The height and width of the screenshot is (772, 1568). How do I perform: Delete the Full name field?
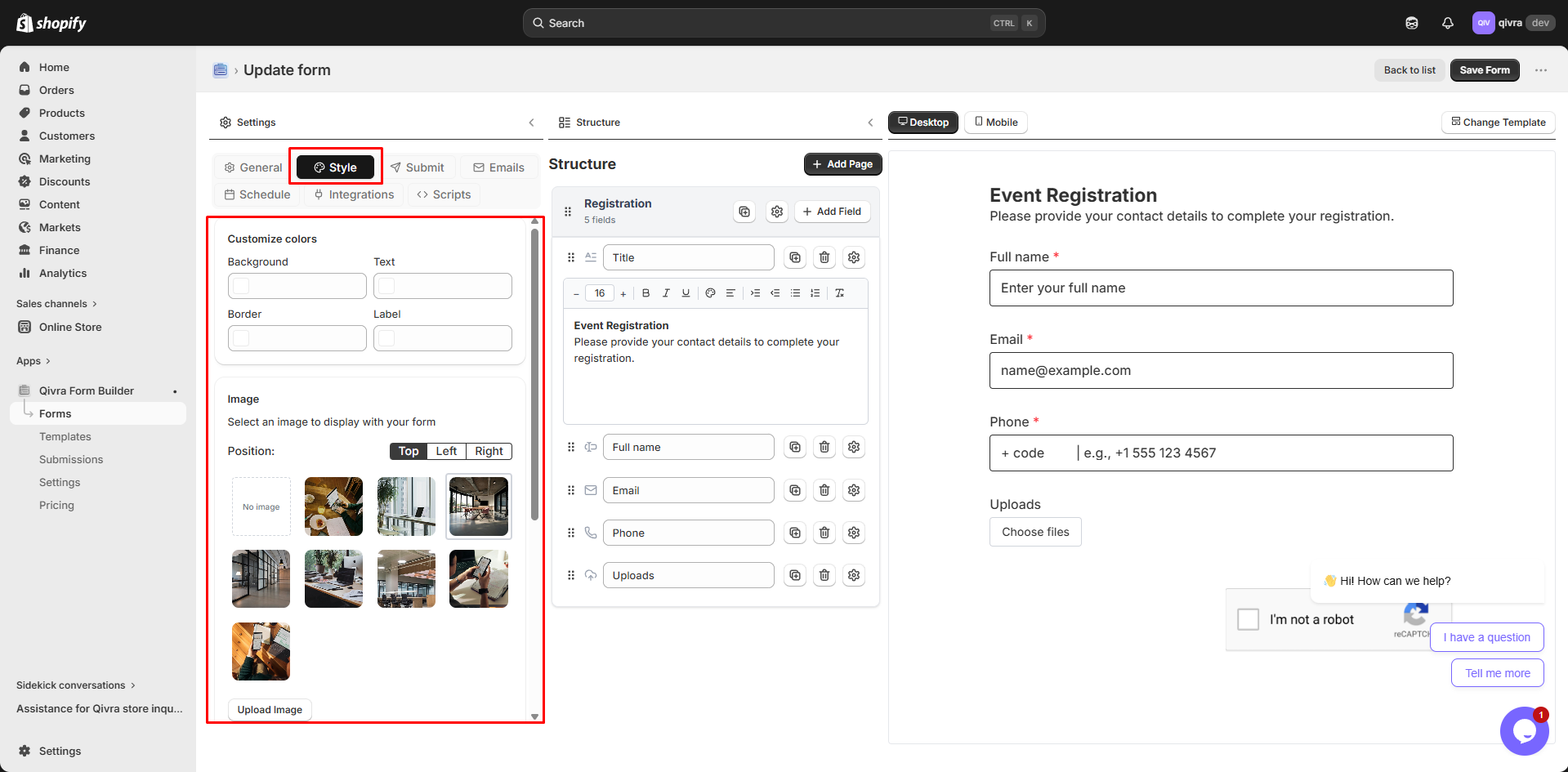pos(824,447)
